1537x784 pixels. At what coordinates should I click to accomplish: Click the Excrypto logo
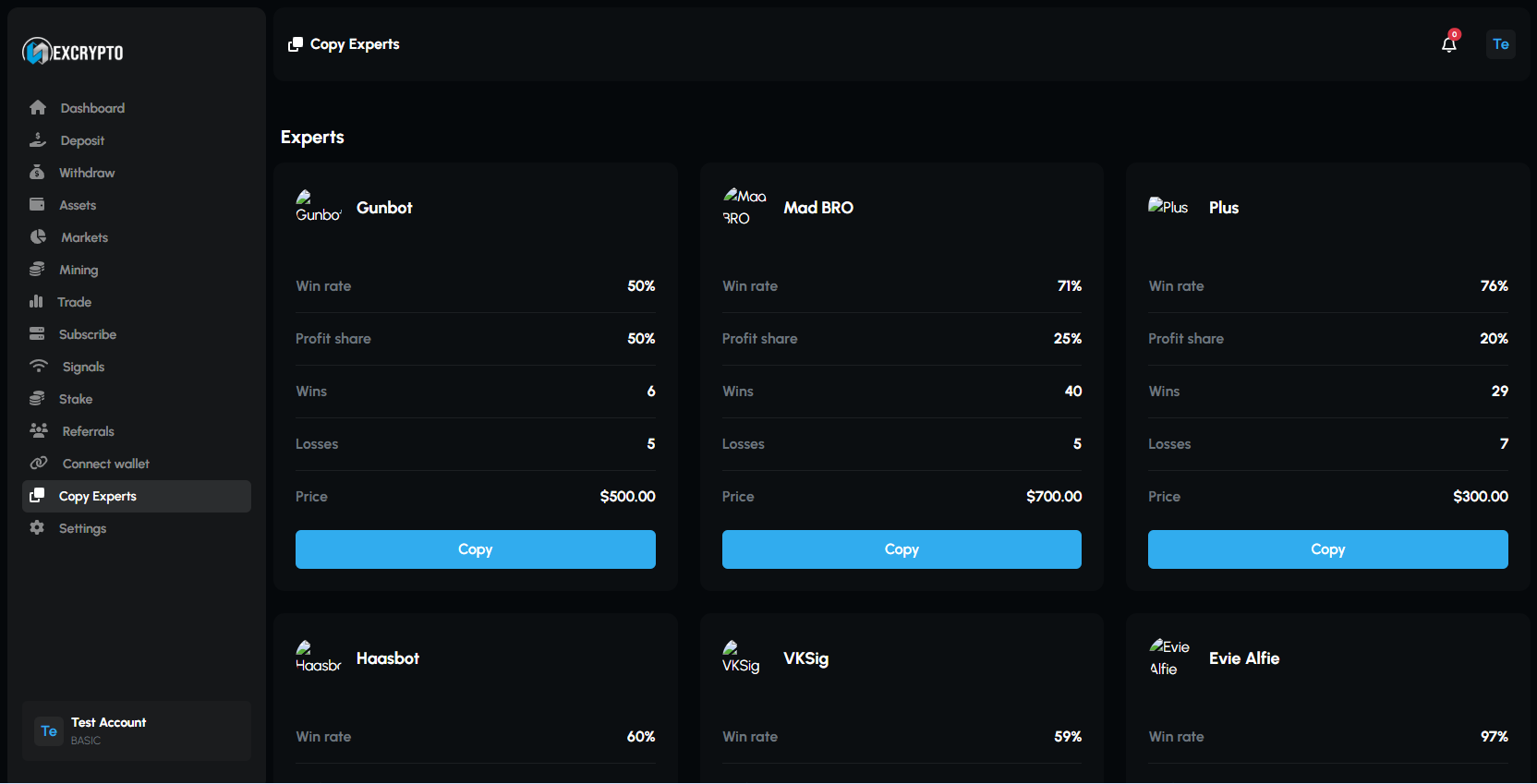(73, 52)
